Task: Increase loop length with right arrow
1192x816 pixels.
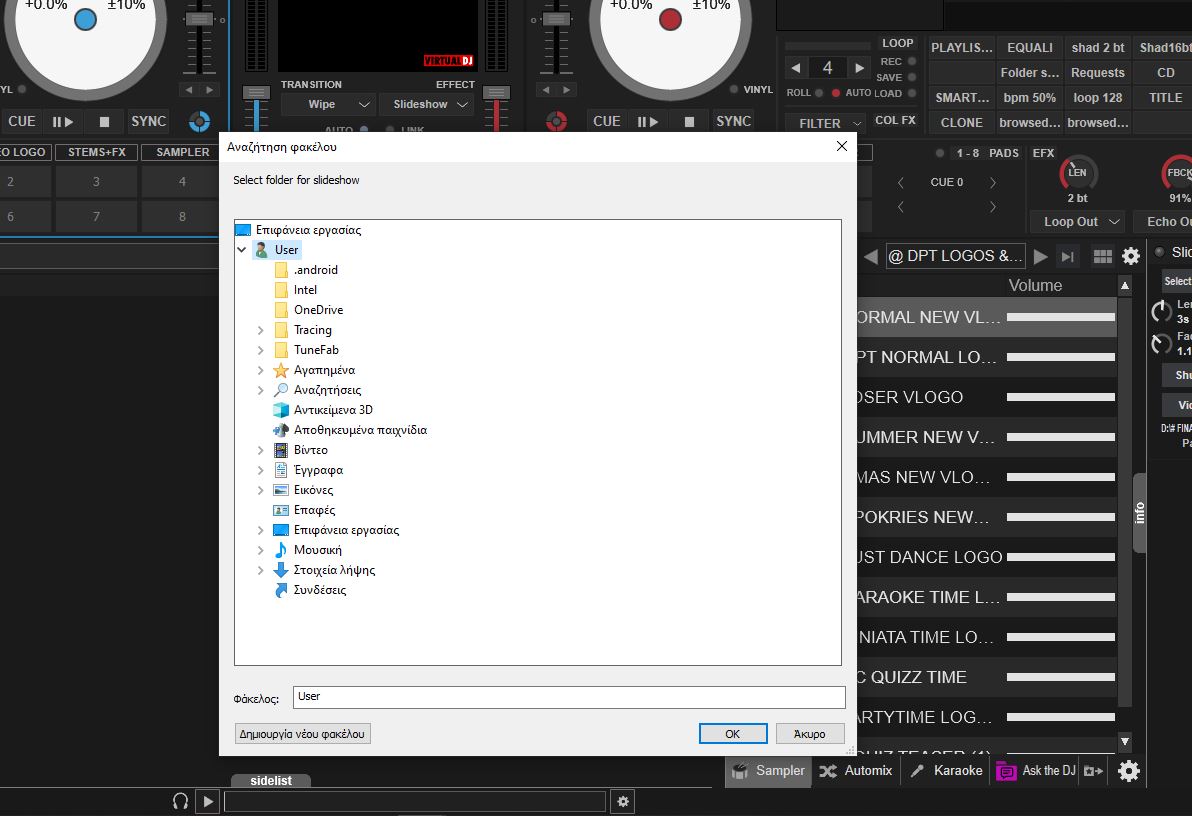Action: pyautogui.click(x=860, y=68)
